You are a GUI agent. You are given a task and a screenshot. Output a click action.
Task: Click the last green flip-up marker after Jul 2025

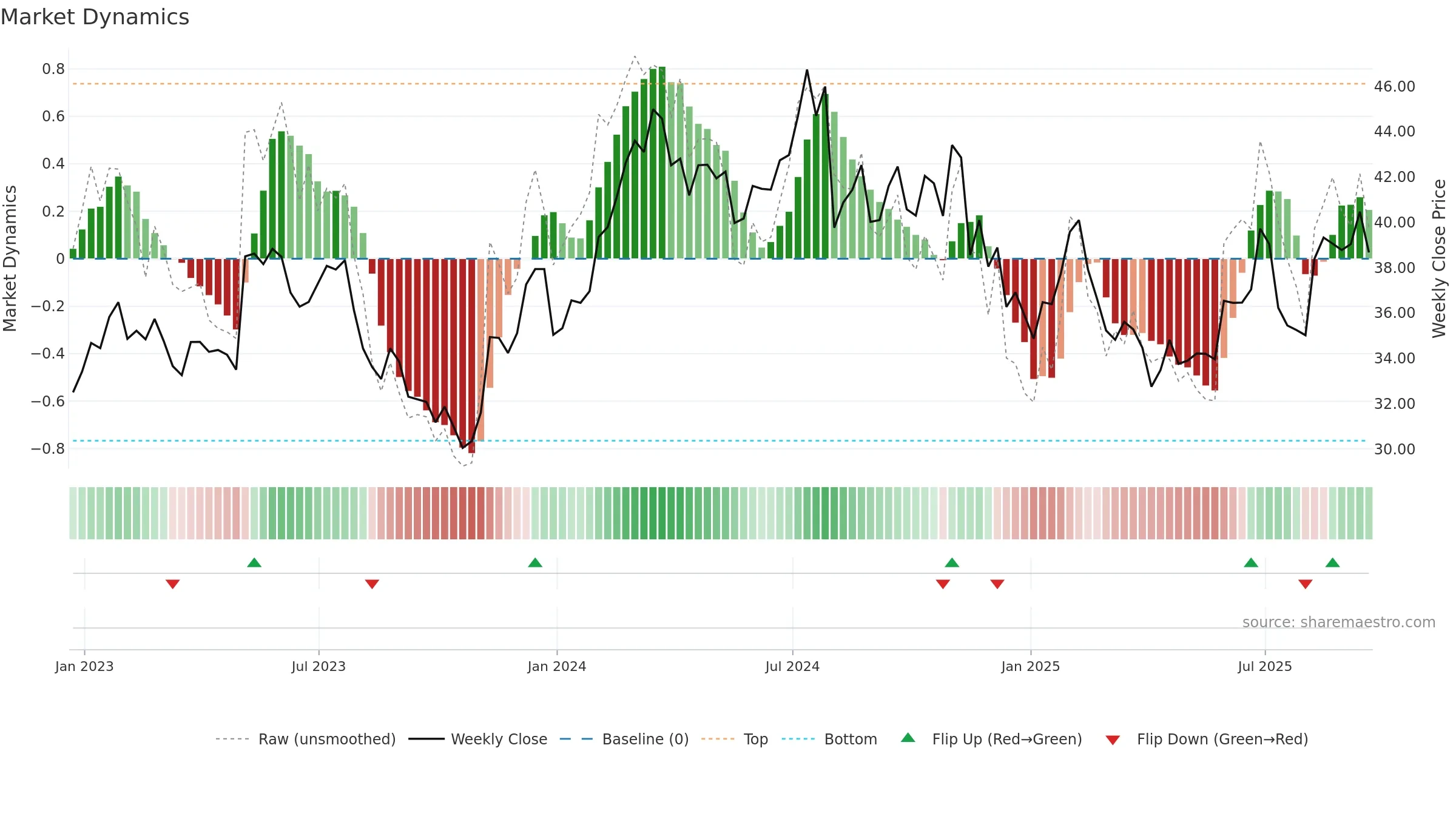1333,562
